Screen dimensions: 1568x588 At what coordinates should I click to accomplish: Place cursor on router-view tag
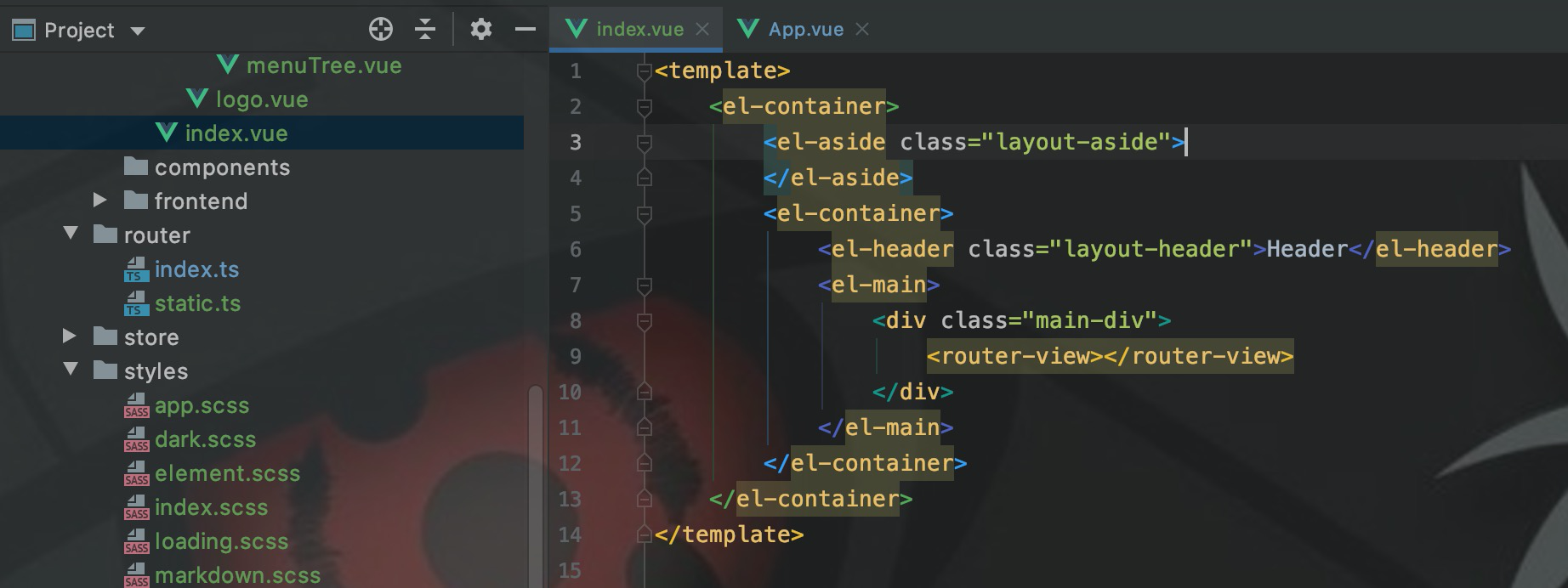tap(1110, 356)
